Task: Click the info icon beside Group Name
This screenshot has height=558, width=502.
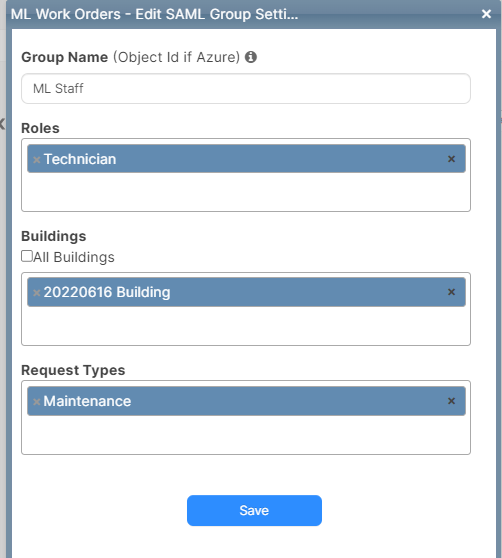Action: click(x=251, y=57)
